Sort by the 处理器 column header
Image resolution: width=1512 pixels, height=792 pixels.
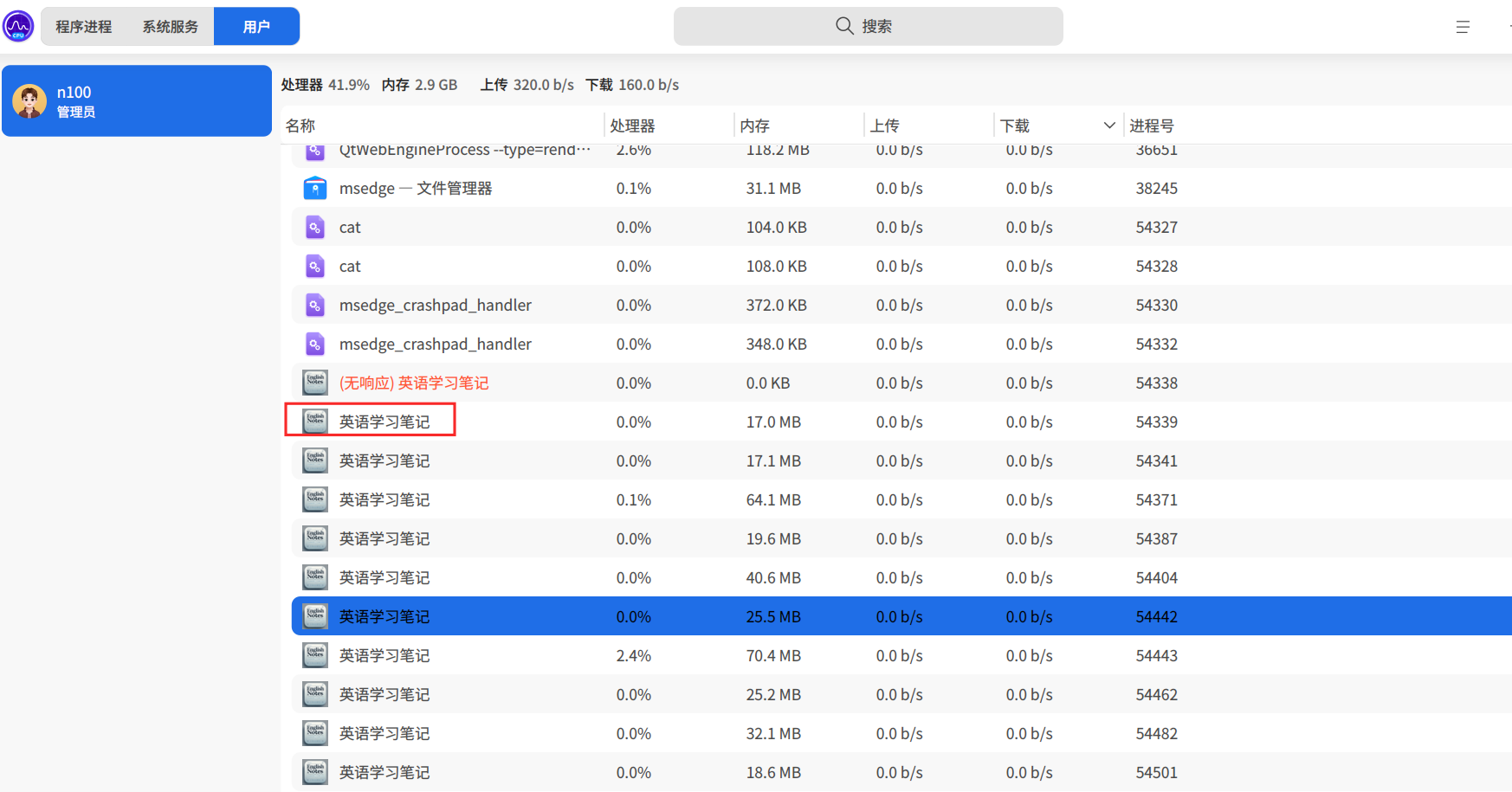(x=632, y=126)
